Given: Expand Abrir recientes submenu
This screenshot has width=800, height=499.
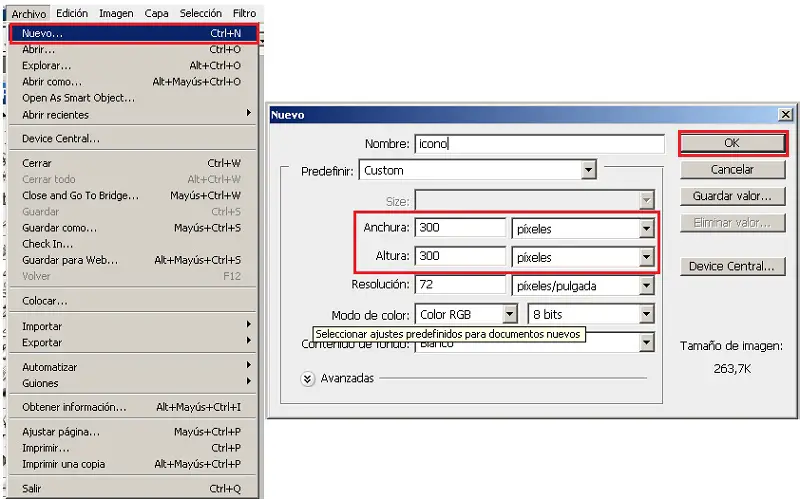Looking at the screenshot, I should click(133, 114).
